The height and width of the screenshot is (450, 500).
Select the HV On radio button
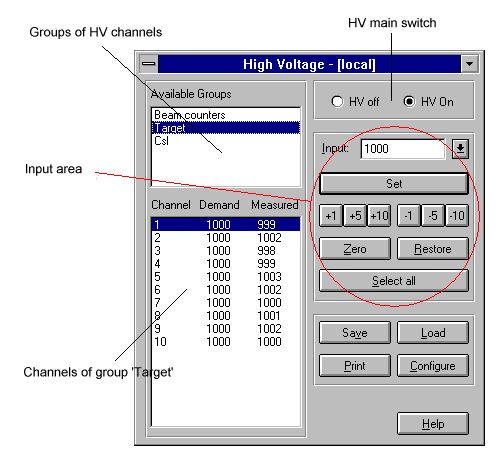[409, 101]
